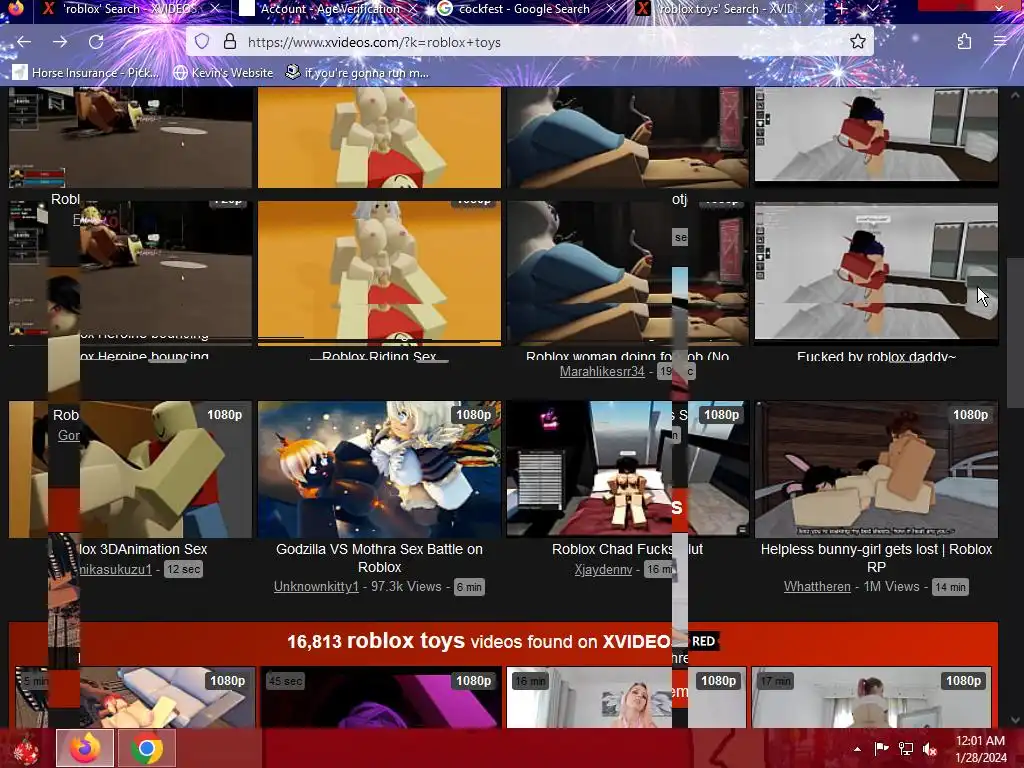
Task: Click the page vertical scrollbar thumb
Action: (x=1015, y=333)
